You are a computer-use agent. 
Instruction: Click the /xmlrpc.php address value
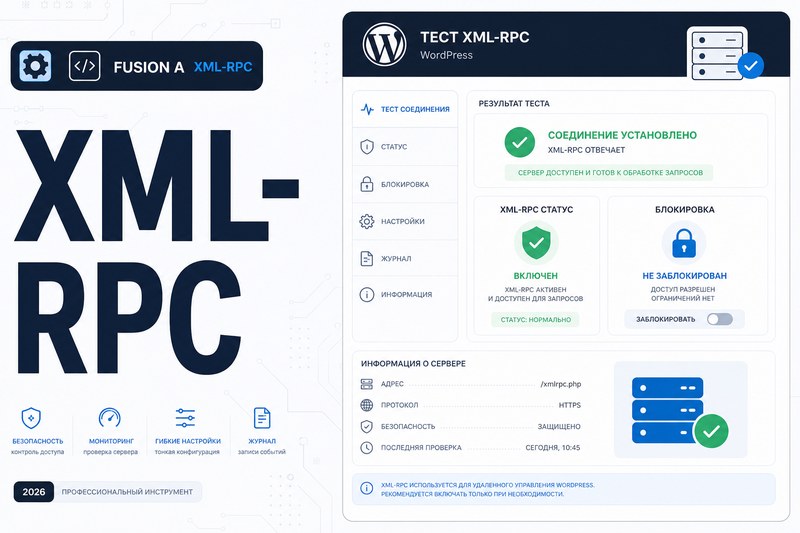561,384
